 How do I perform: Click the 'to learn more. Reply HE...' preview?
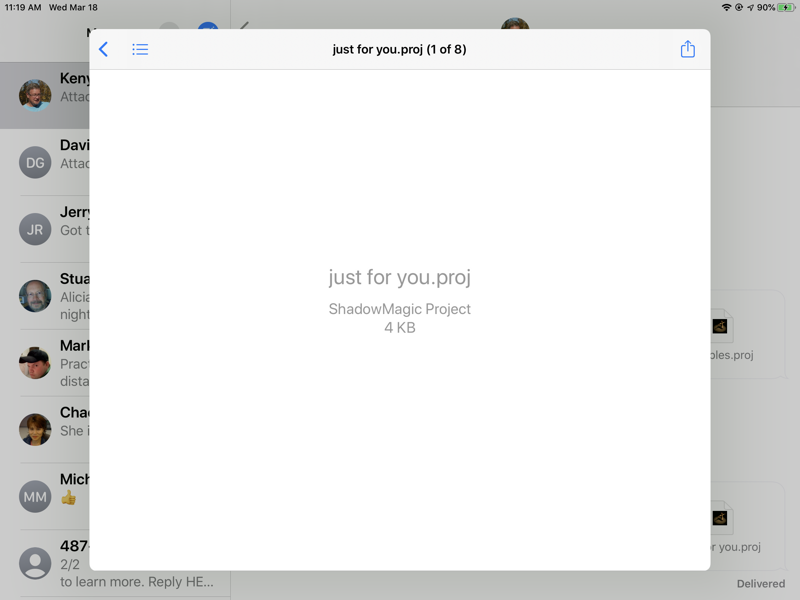[137, 582]
